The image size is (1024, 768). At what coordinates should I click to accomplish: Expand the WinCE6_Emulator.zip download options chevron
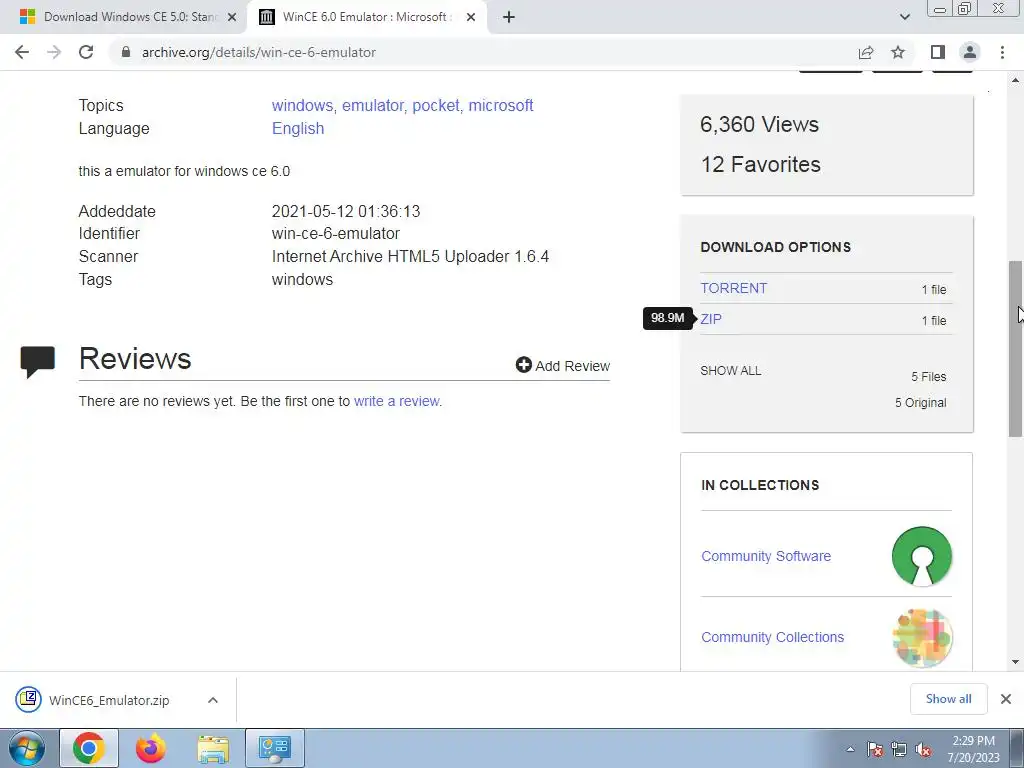pos(213,700)
